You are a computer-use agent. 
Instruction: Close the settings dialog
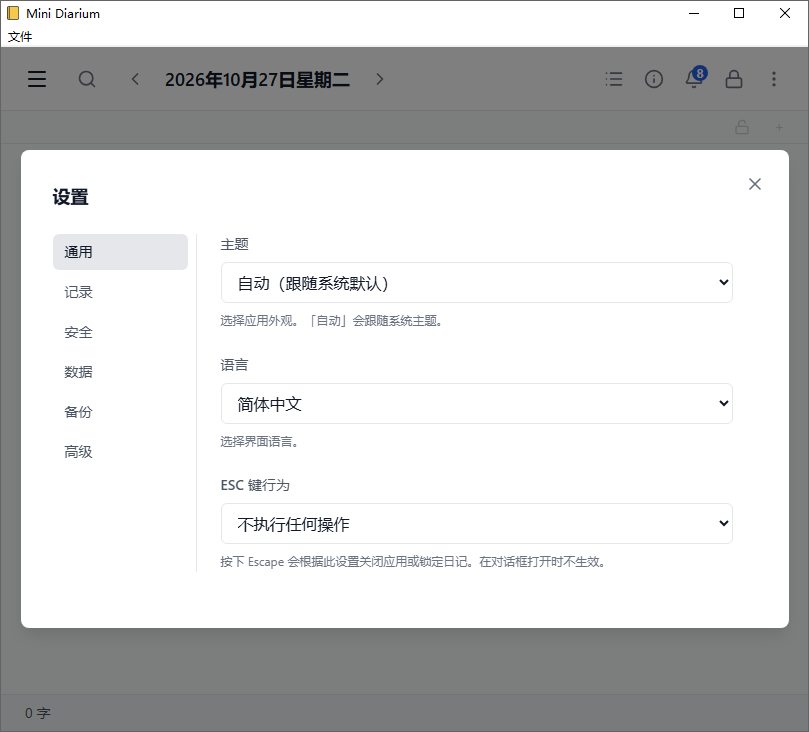tap(755, 184)
